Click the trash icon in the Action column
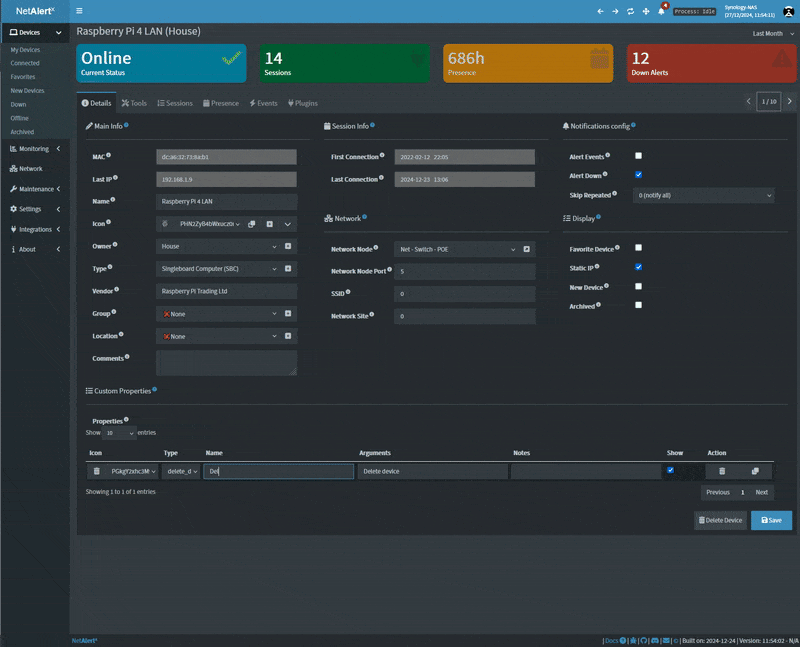Image resolution: width=800 pixels, height=647 pixels. (x=722, y=471)
